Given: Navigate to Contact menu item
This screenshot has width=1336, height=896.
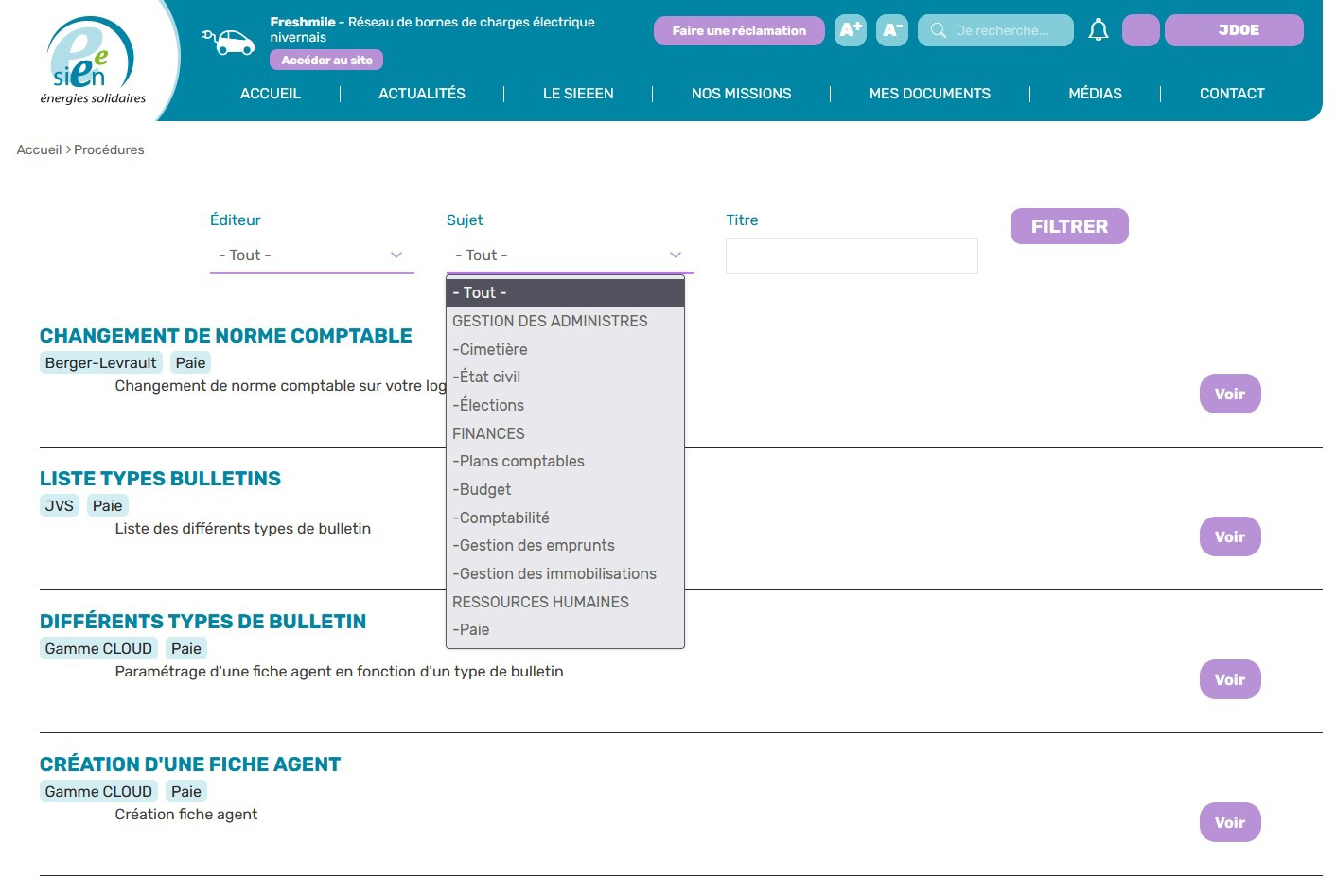Looking at the screenshot, I should pyautogui.click(x=1231, y=94).
